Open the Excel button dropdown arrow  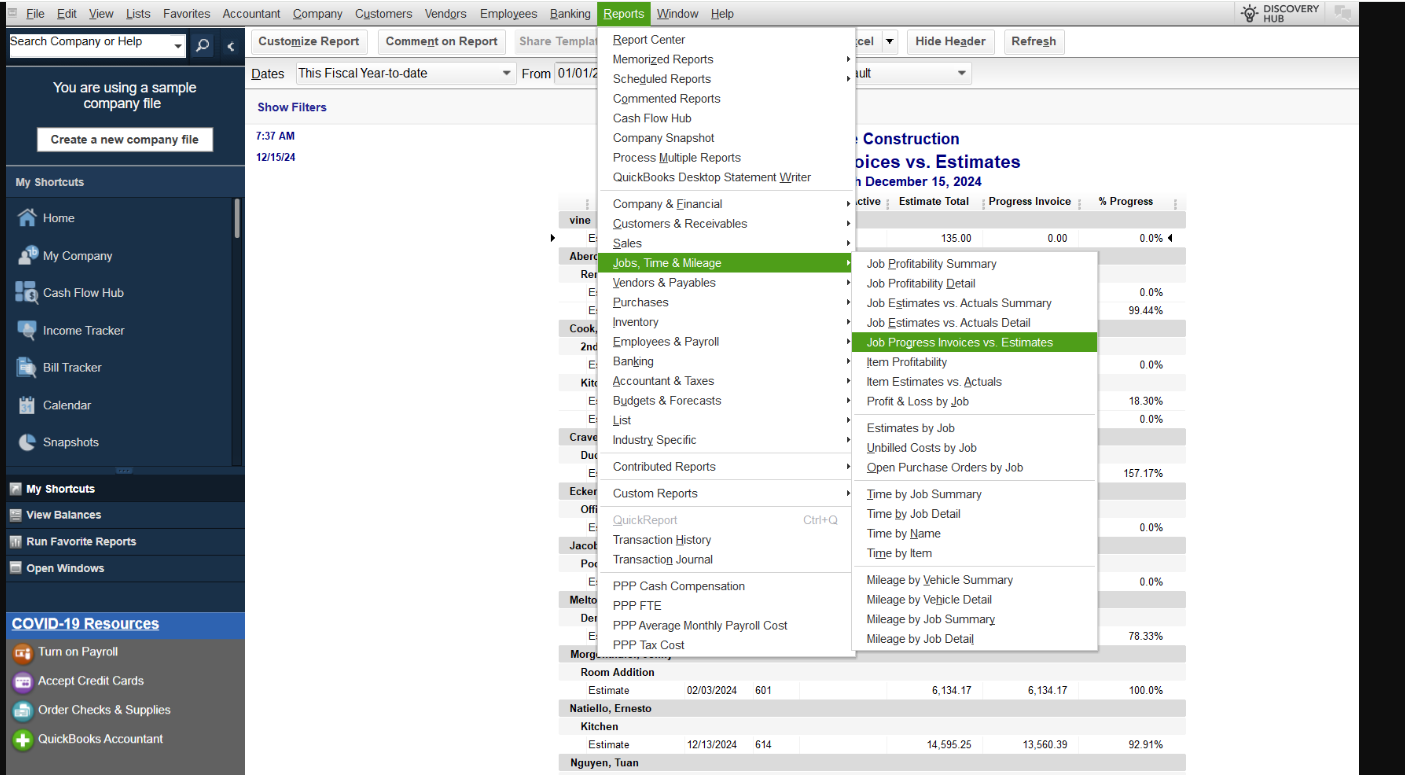(888, 42)
